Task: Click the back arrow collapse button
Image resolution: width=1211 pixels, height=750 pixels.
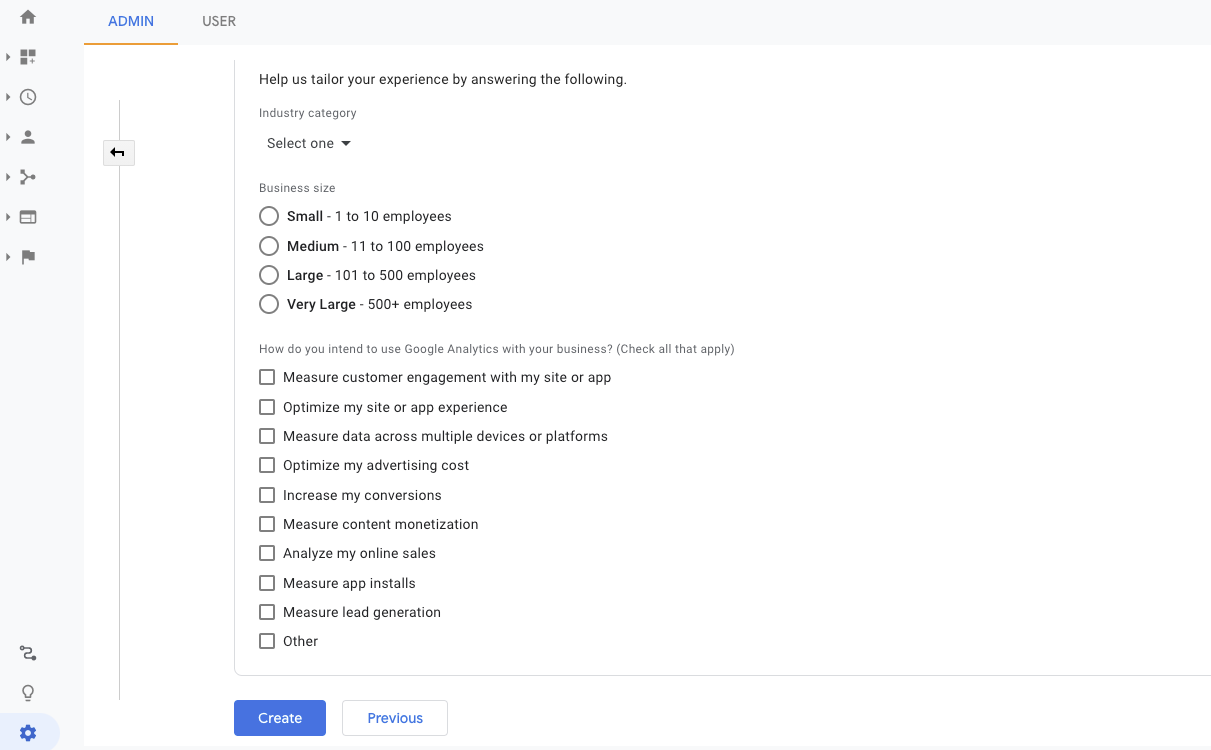Action: (118, 153)
